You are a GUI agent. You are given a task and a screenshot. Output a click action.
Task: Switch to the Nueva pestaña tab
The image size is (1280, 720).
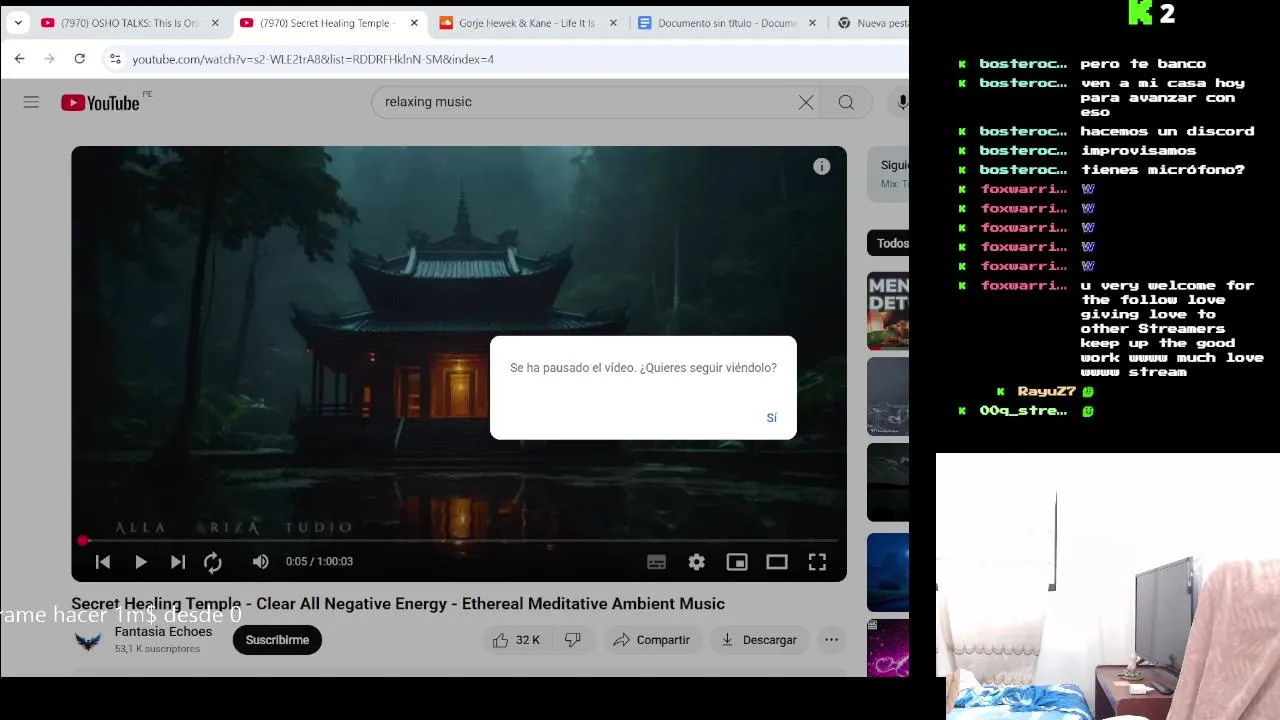873,23
